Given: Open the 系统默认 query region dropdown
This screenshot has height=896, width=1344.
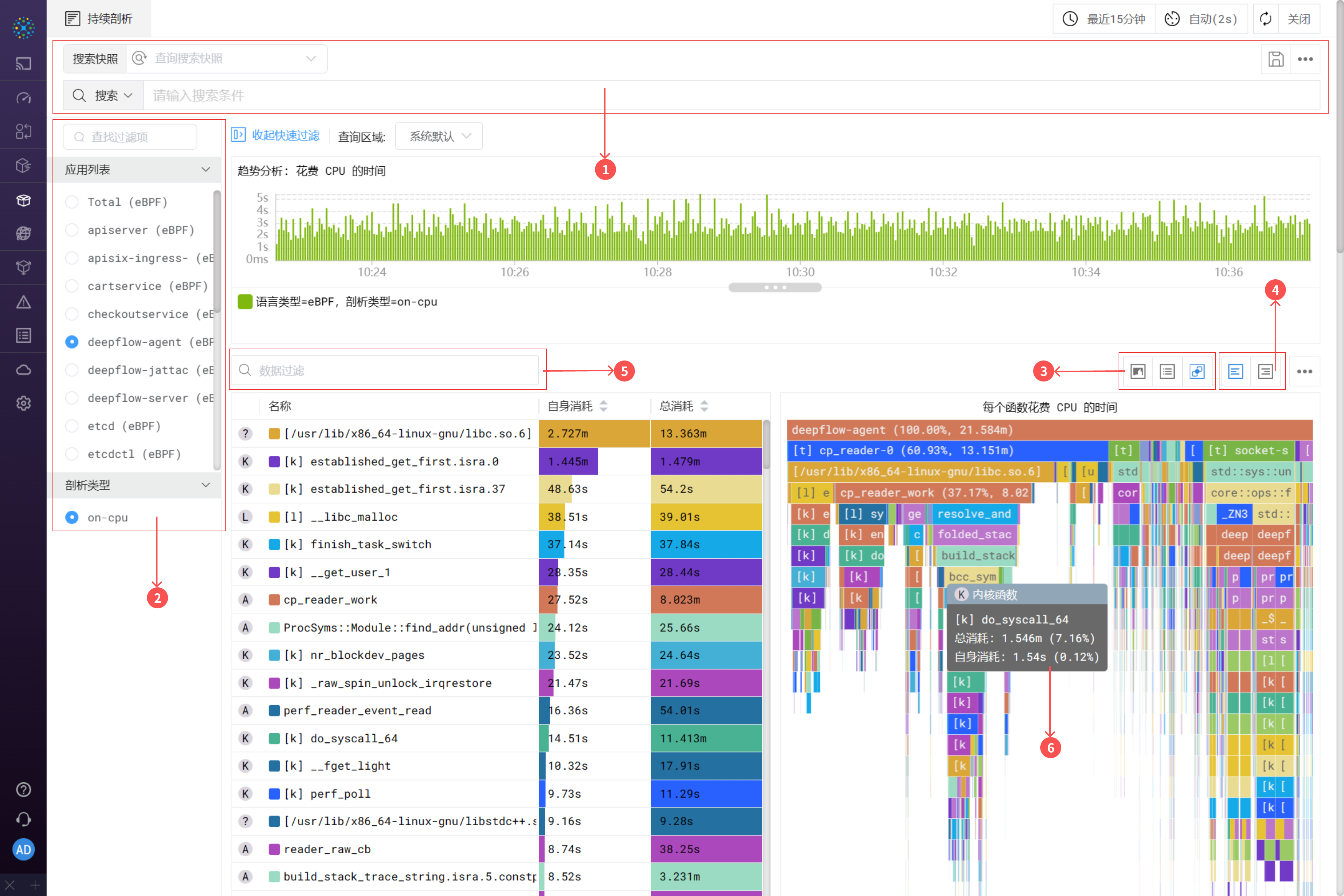Looking at the screenshot, I should (439, 136).
